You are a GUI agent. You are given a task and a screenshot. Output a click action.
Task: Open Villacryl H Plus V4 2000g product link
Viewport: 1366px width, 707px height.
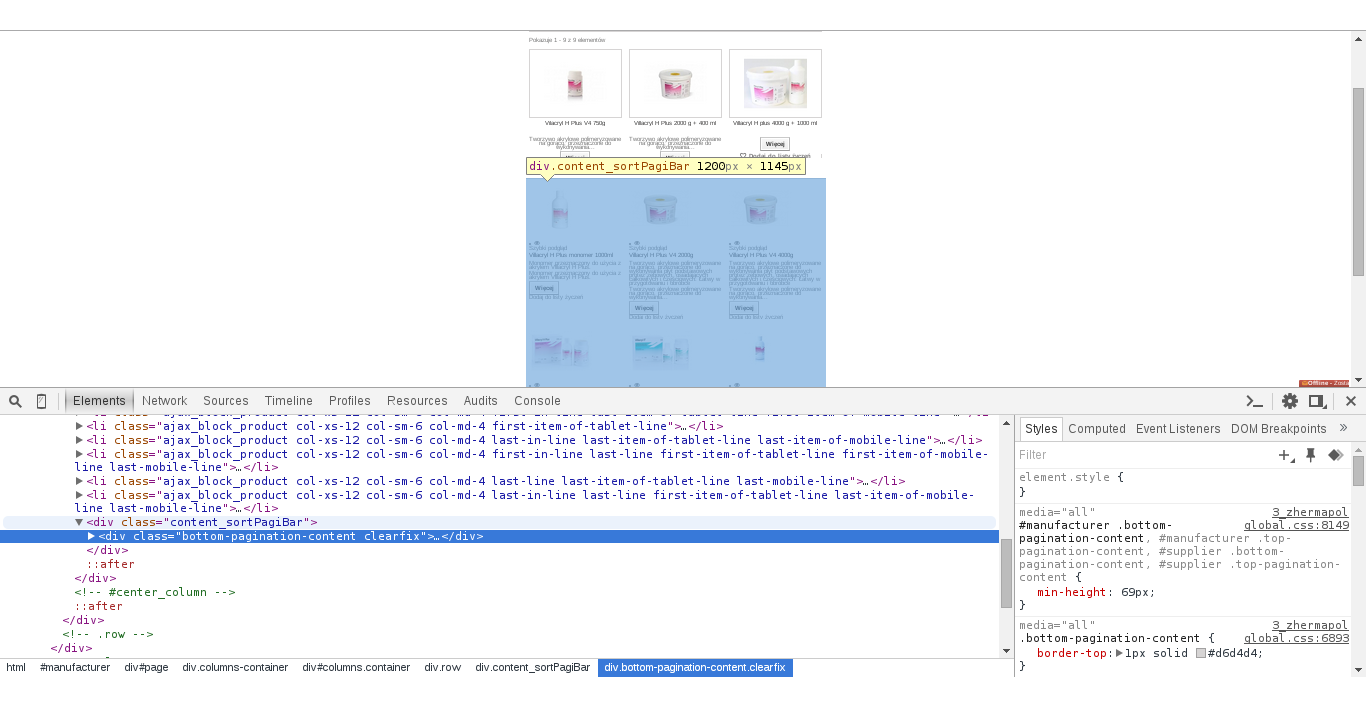click(661, 255)
